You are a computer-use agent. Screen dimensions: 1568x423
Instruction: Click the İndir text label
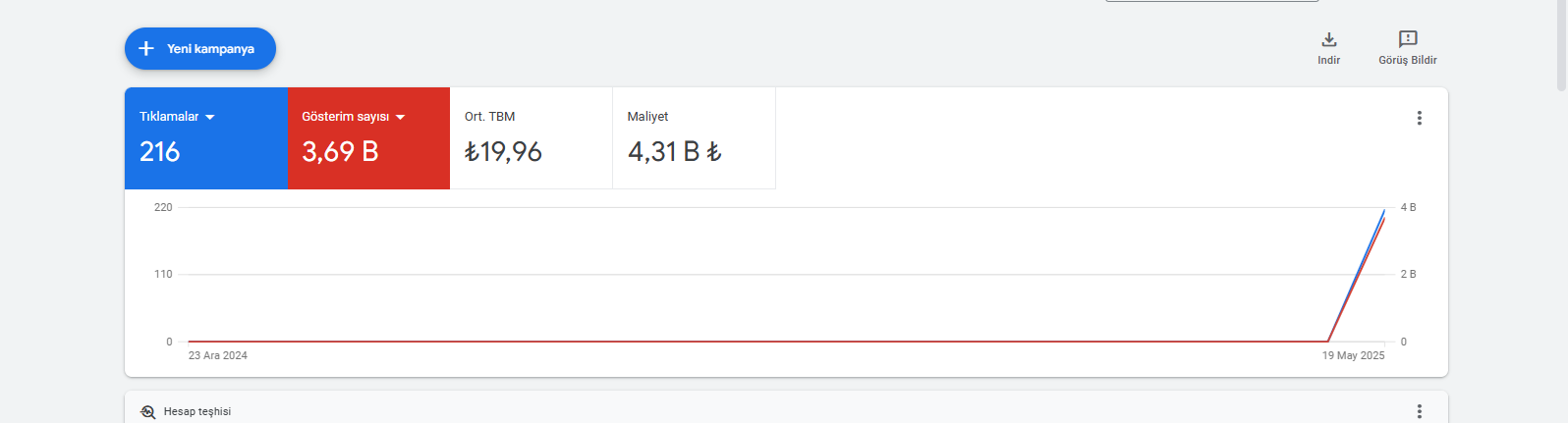[x=1329, y=60]
